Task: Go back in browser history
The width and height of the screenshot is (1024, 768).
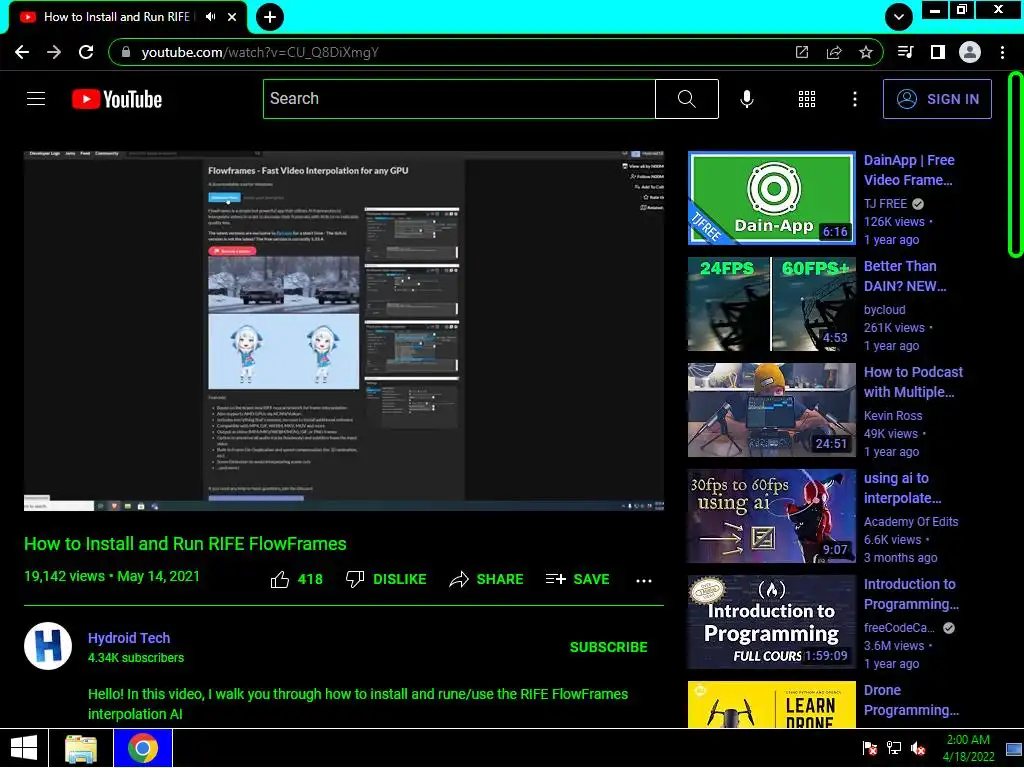Action: pos(22,52)
